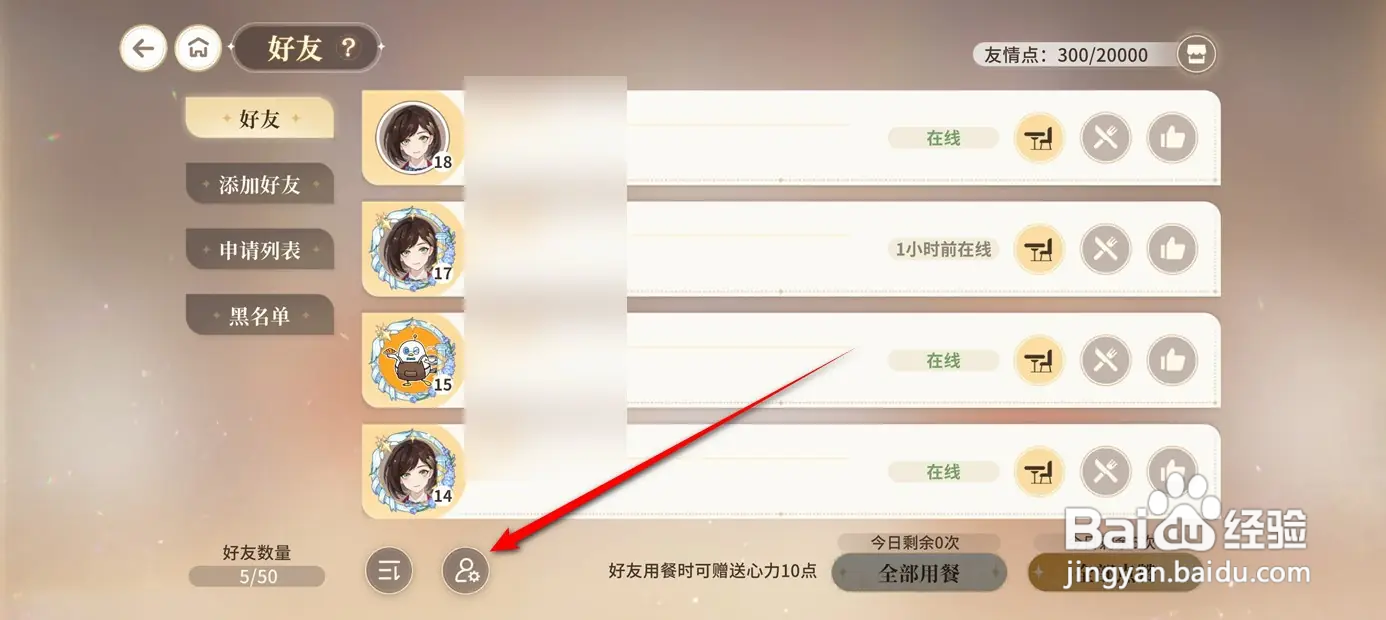
Task: Click the 全部用餐 button
Action: click(x=919, y=573)
